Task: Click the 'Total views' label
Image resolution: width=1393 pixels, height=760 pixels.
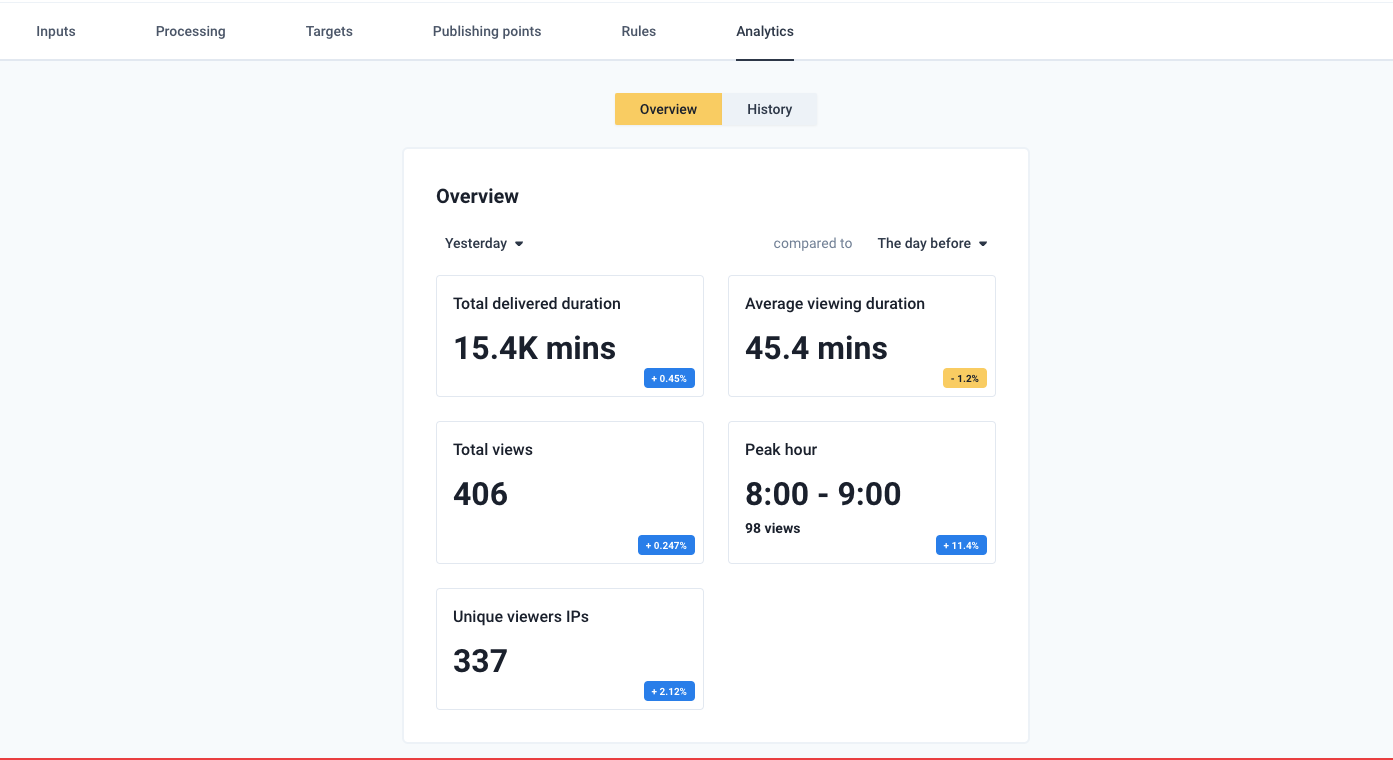Action: [x=493, y=450]
